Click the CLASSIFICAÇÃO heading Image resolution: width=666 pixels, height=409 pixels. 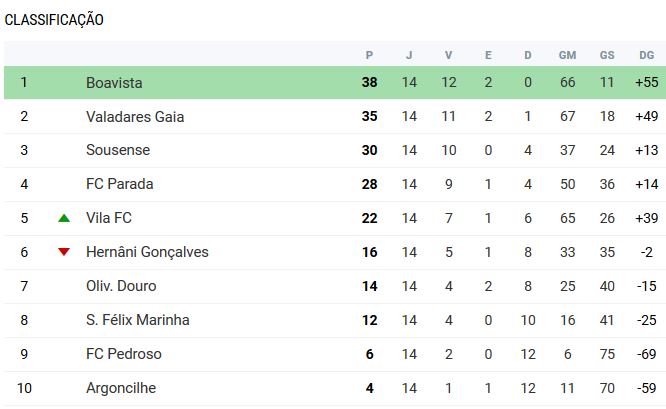(x=54, y=20)
